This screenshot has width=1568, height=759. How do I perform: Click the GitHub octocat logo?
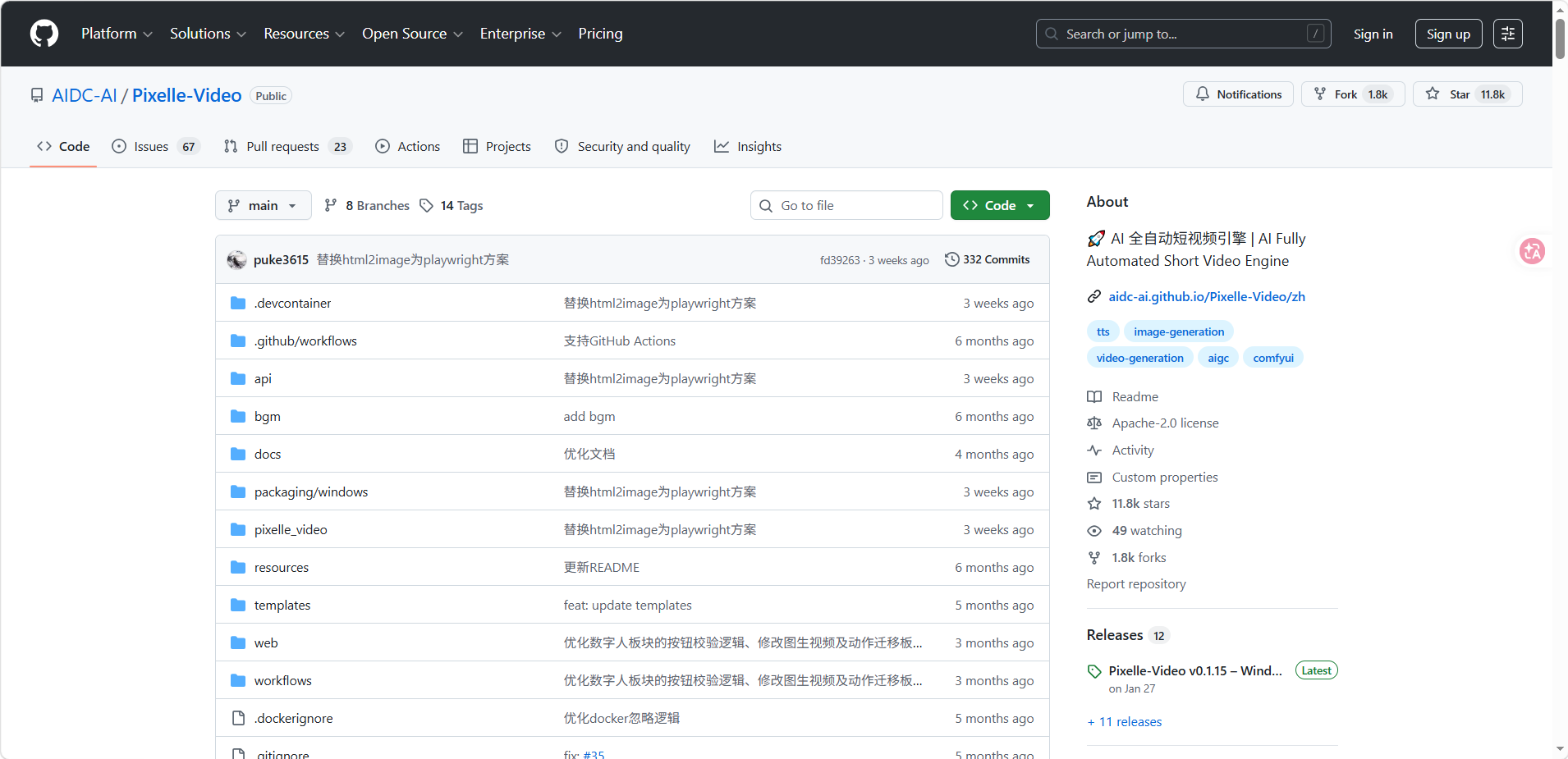coord(44,34)
